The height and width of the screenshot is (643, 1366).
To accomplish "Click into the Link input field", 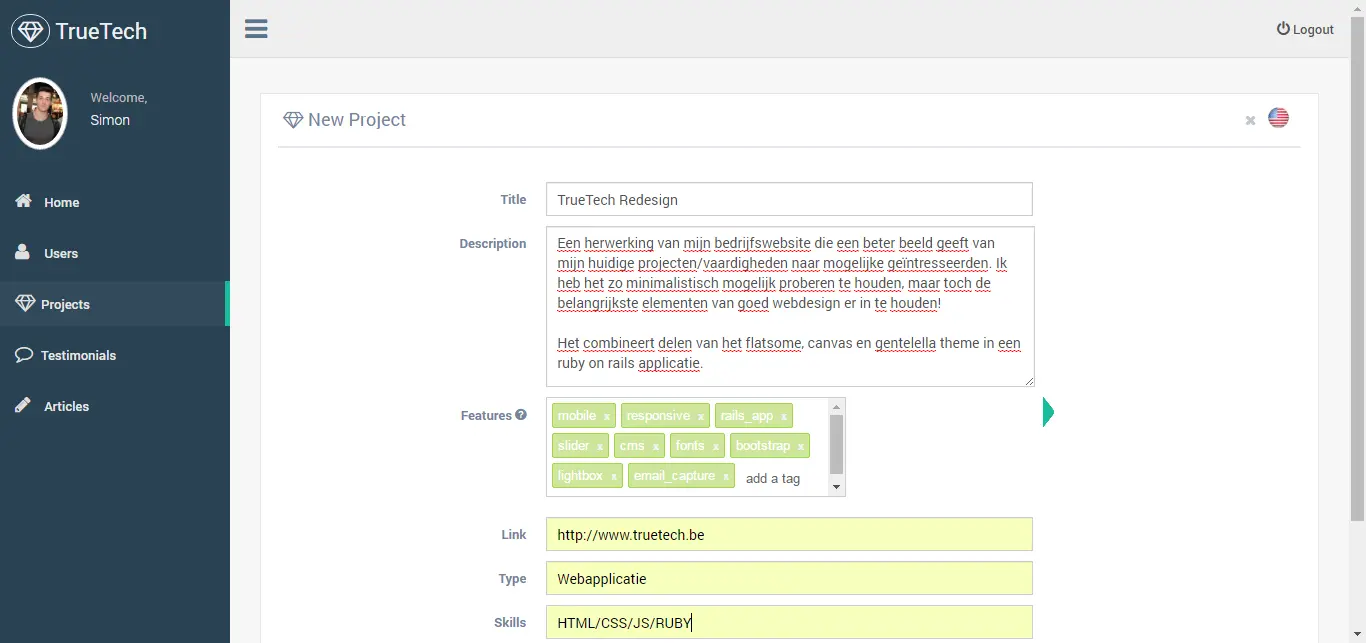I will 789,534.
